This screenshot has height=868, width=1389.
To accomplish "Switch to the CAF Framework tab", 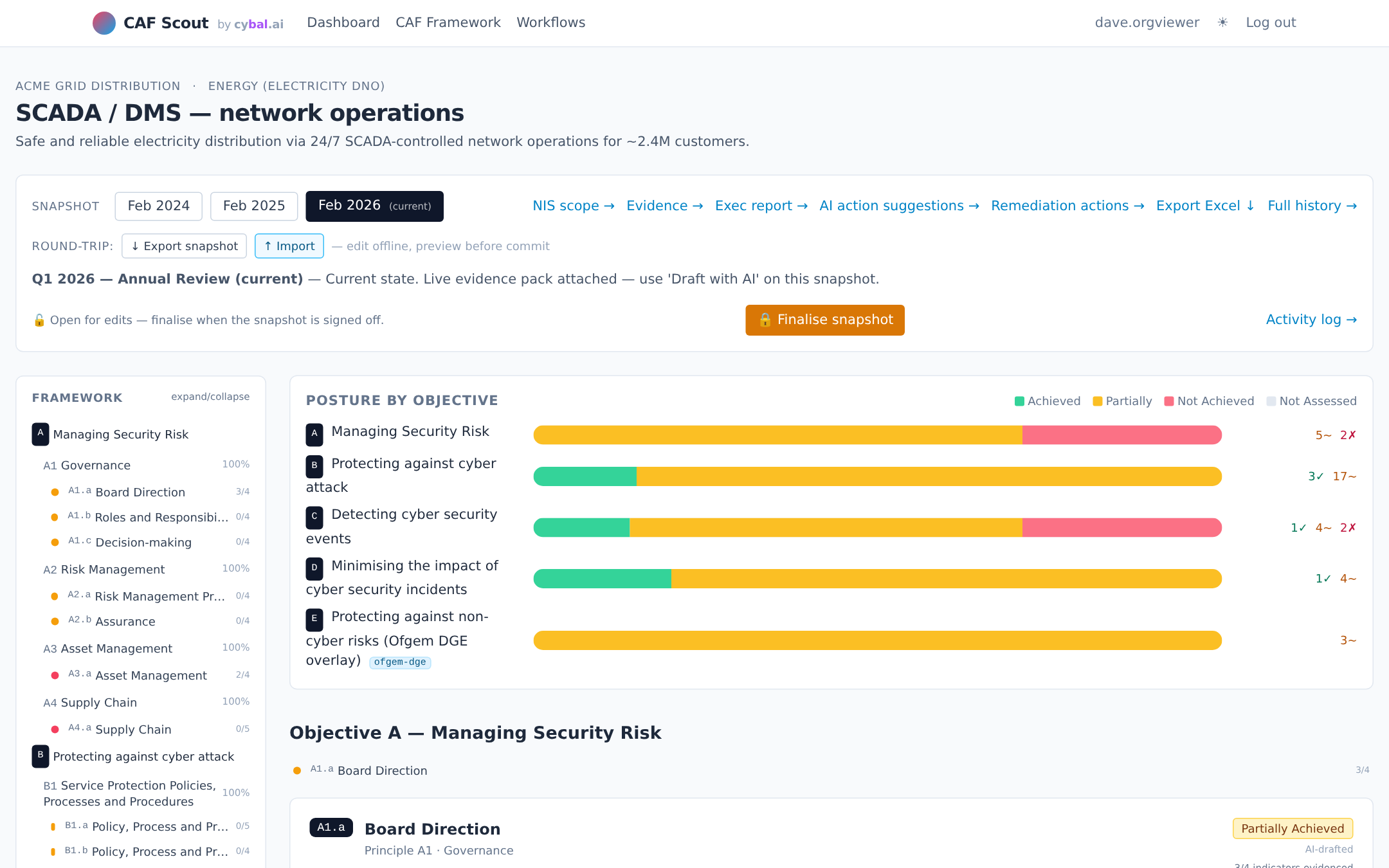I will 448,22.
